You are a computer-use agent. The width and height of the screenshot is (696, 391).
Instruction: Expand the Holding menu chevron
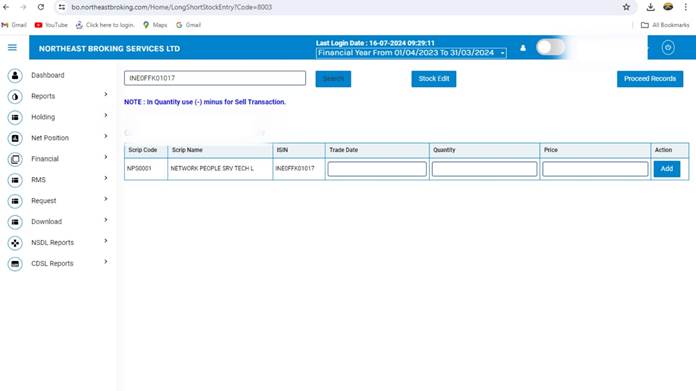click(106, 115)
